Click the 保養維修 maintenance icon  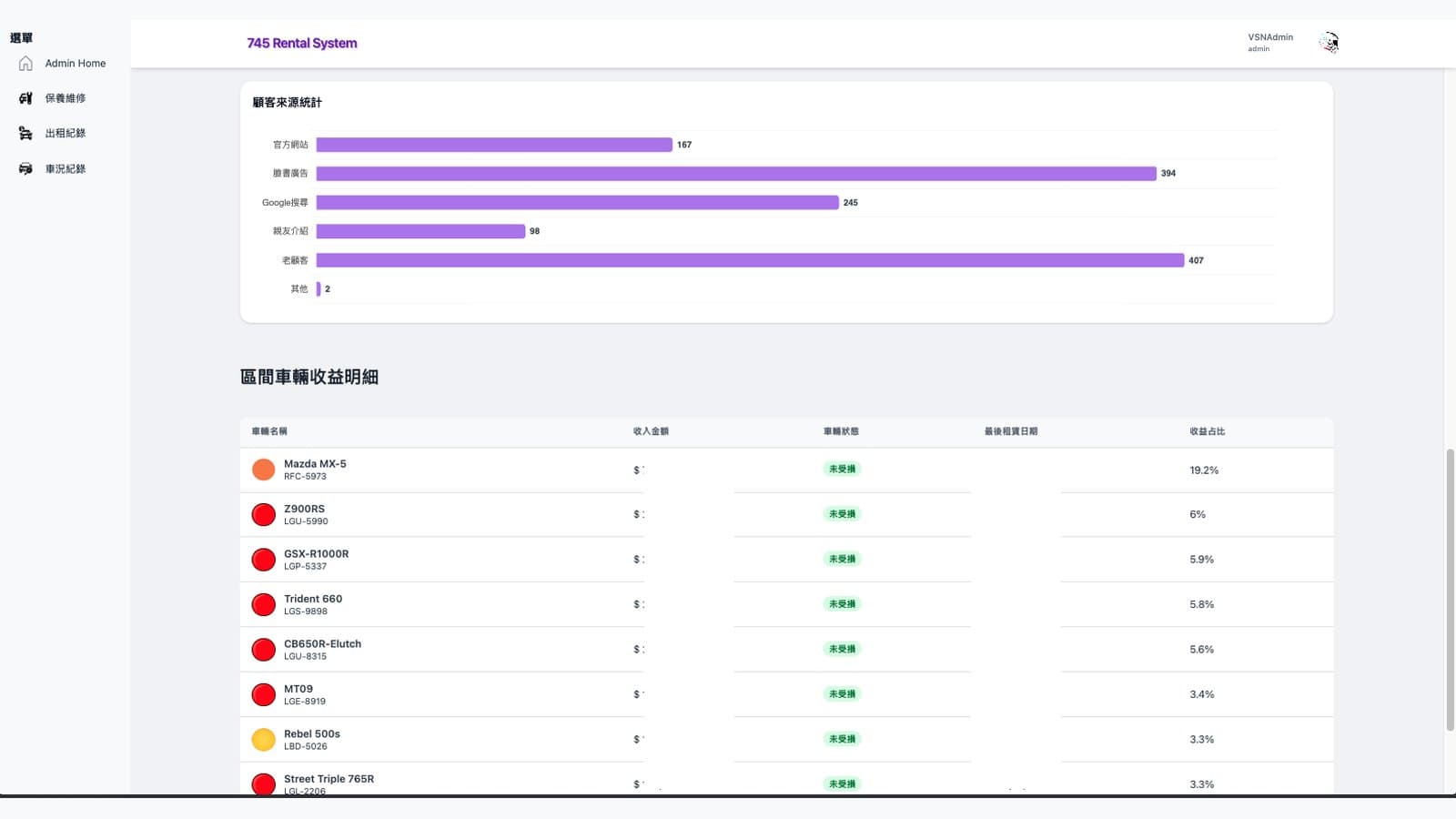(25, 98)
